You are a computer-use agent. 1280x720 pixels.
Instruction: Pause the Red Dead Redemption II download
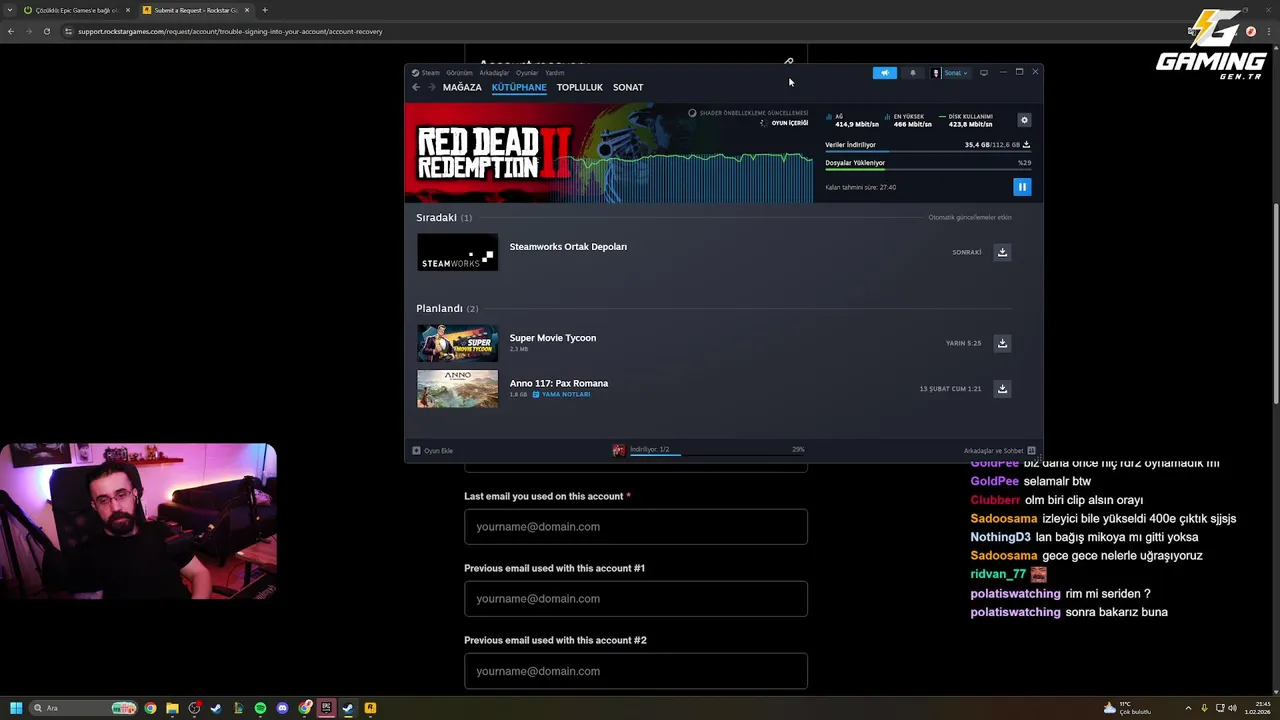point(1021,187)
